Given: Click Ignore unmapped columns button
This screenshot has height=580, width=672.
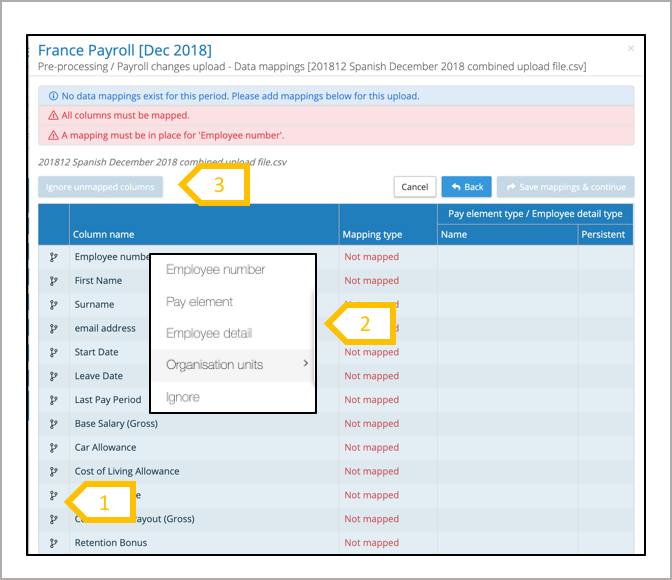Looking at the screenshot, I should 100,187.
